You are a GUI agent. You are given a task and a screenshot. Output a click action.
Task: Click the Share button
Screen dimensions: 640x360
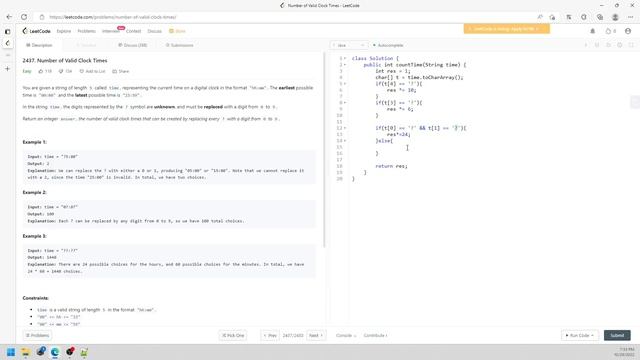pos(121,71)
